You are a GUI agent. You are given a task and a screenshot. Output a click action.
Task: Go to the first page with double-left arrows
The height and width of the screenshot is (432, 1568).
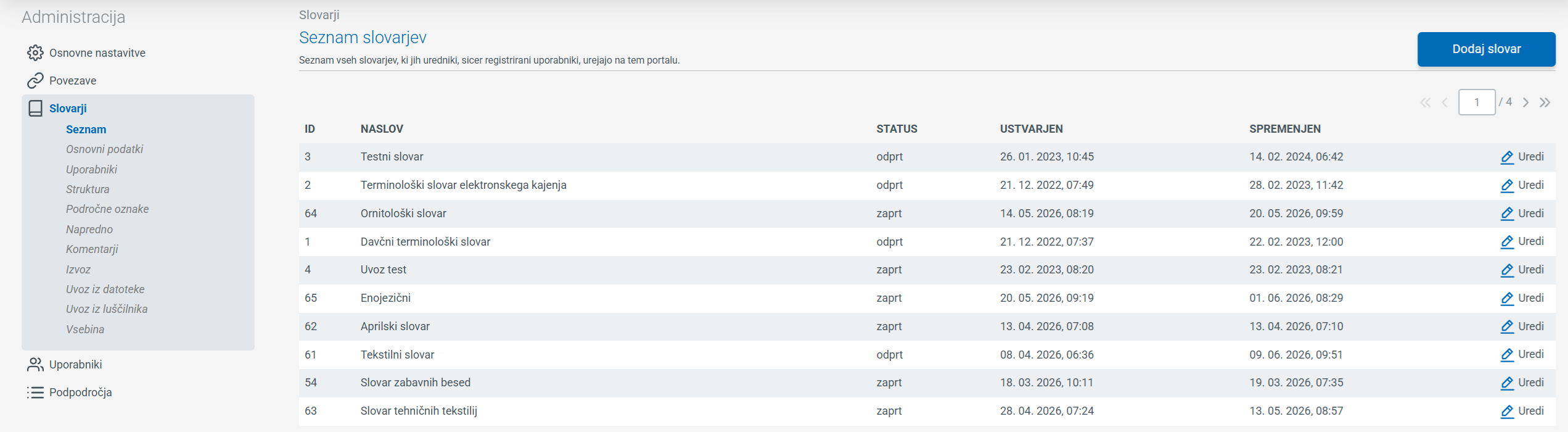[1425, 102]
